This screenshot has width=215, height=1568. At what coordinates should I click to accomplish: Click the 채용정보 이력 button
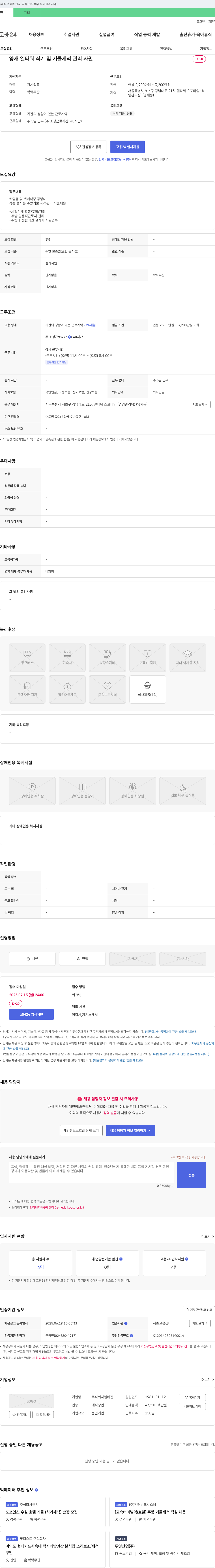pos(193,1407)
